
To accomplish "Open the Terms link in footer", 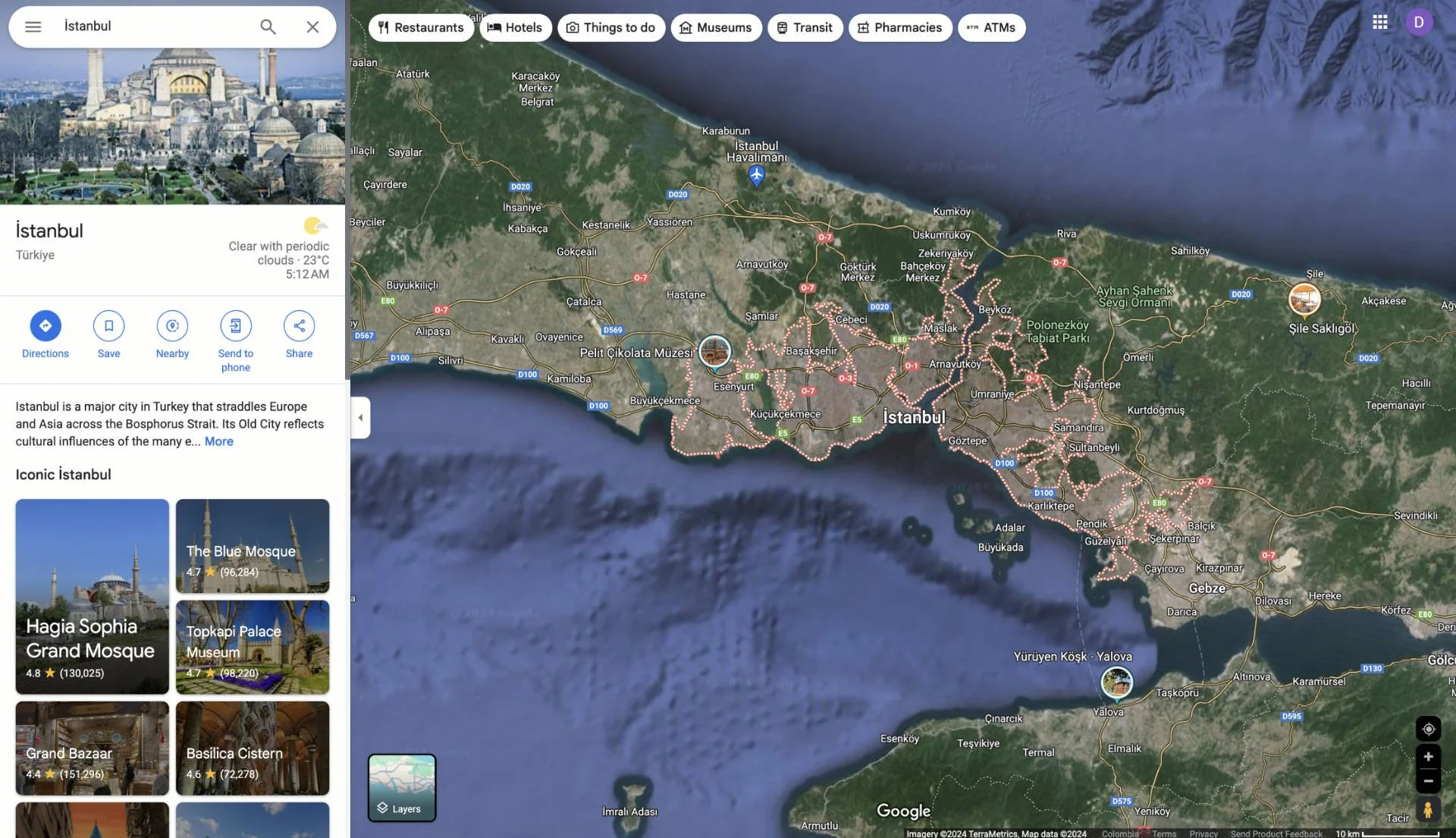I will click(1164, 833).
